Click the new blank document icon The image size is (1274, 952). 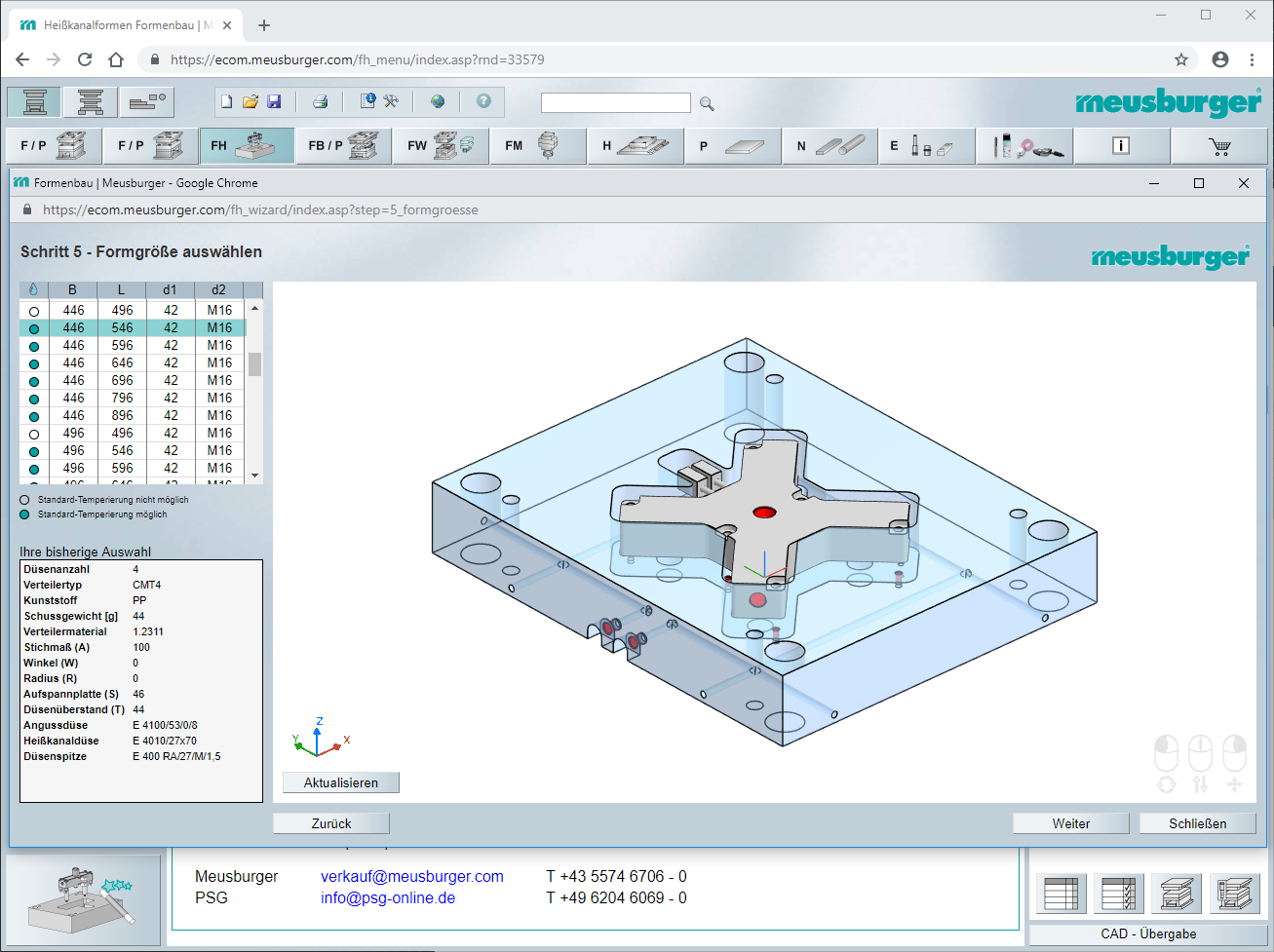(227, 101)
